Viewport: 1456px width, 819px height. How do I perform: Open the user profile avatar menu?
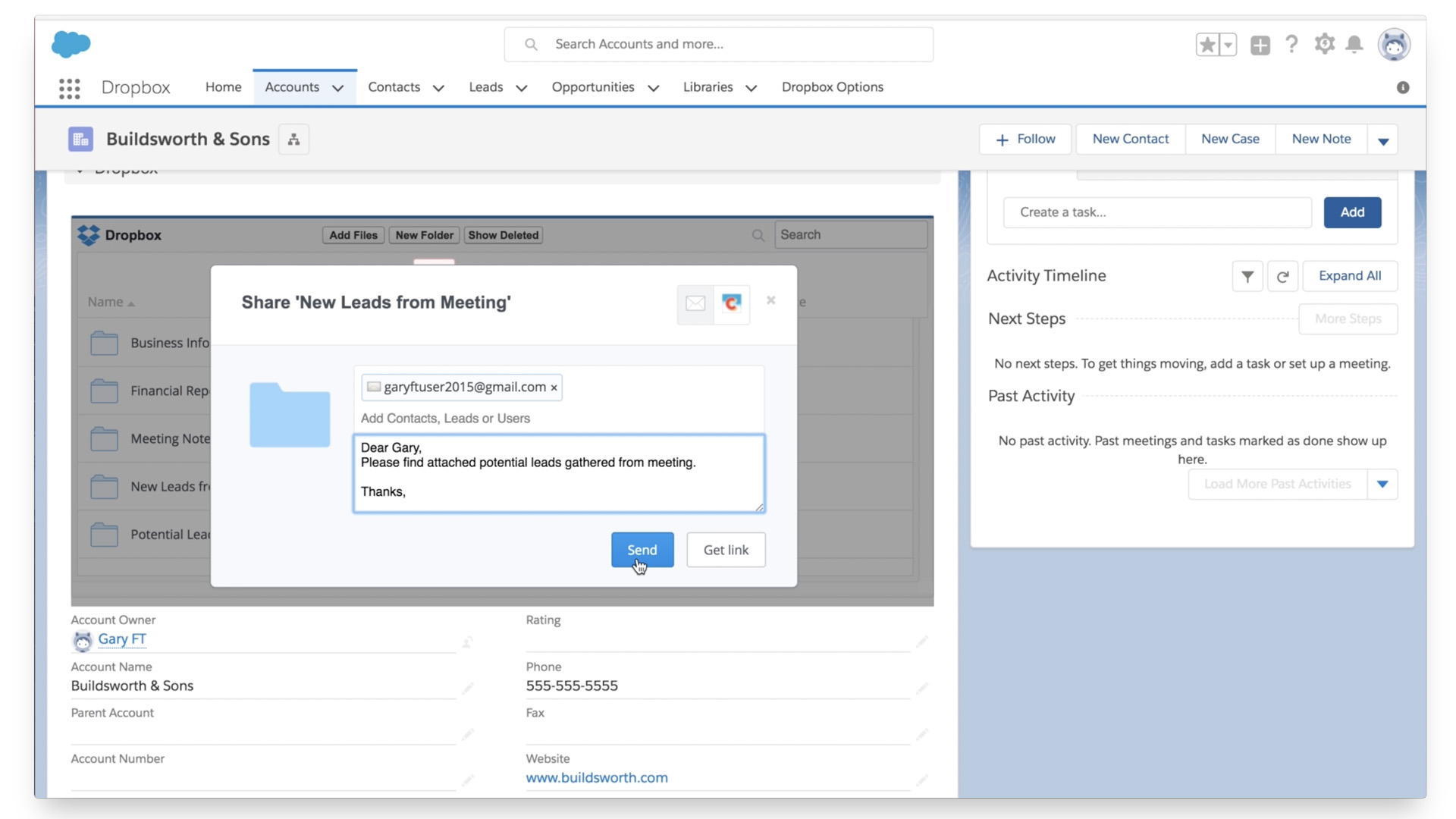pos(1394,45)
